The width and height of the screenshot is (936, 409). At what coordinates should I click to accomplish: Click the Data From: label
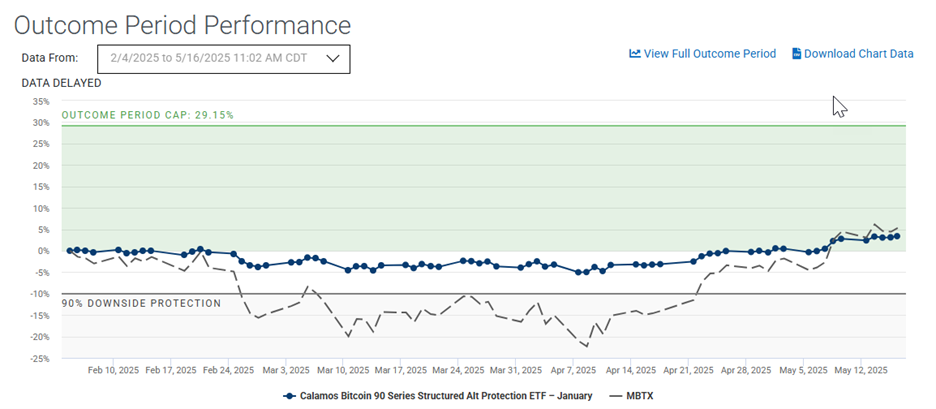coord(50,59)
